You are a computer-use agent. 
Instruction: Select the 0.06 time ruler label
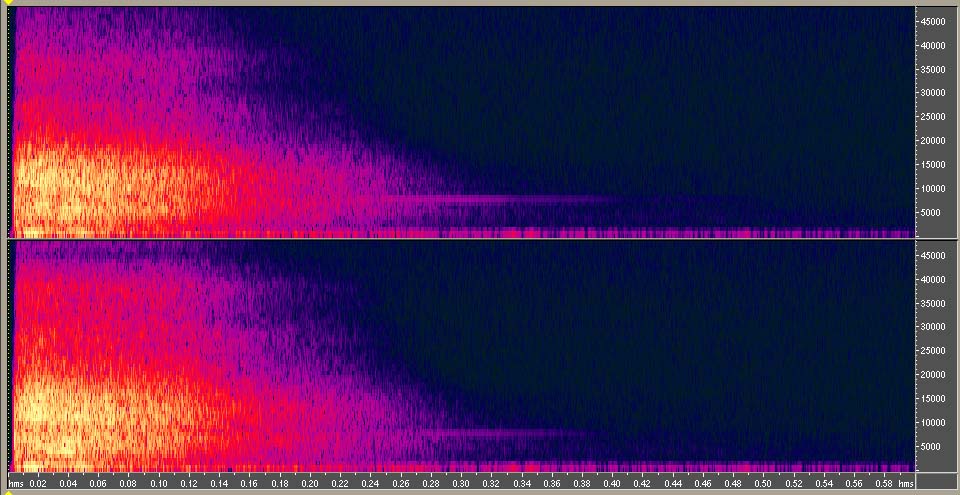99,483
